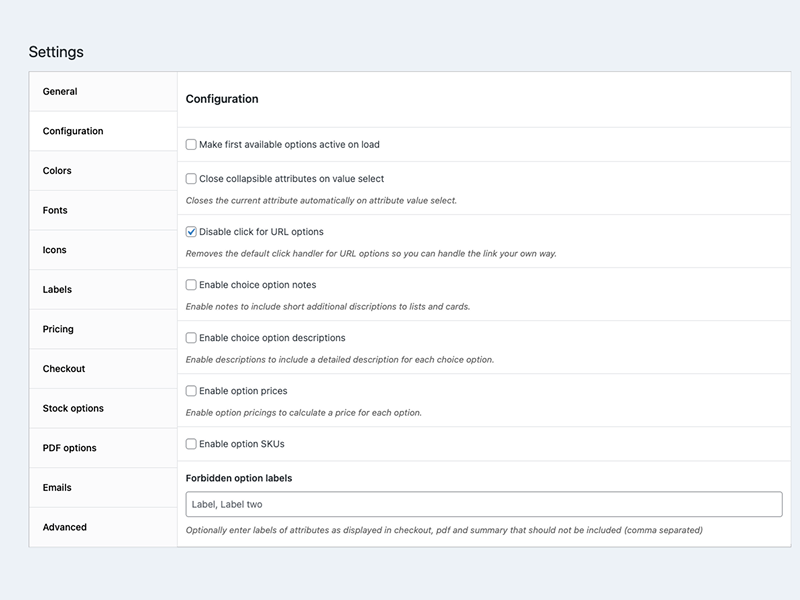Enable choice option notes checkbox
Image resolution: width=800 pixels, height=600 pixels.
coord(191,285)
